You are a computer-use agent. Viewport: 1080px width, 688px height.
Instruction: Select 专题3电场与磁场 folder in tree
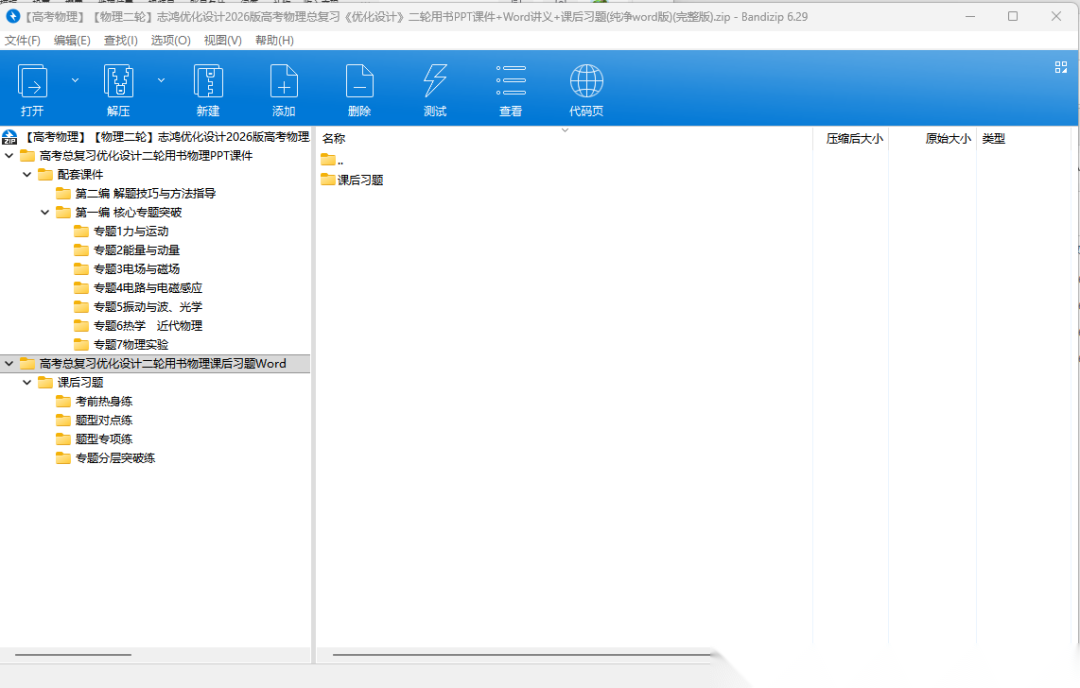(x=136, y=270)
